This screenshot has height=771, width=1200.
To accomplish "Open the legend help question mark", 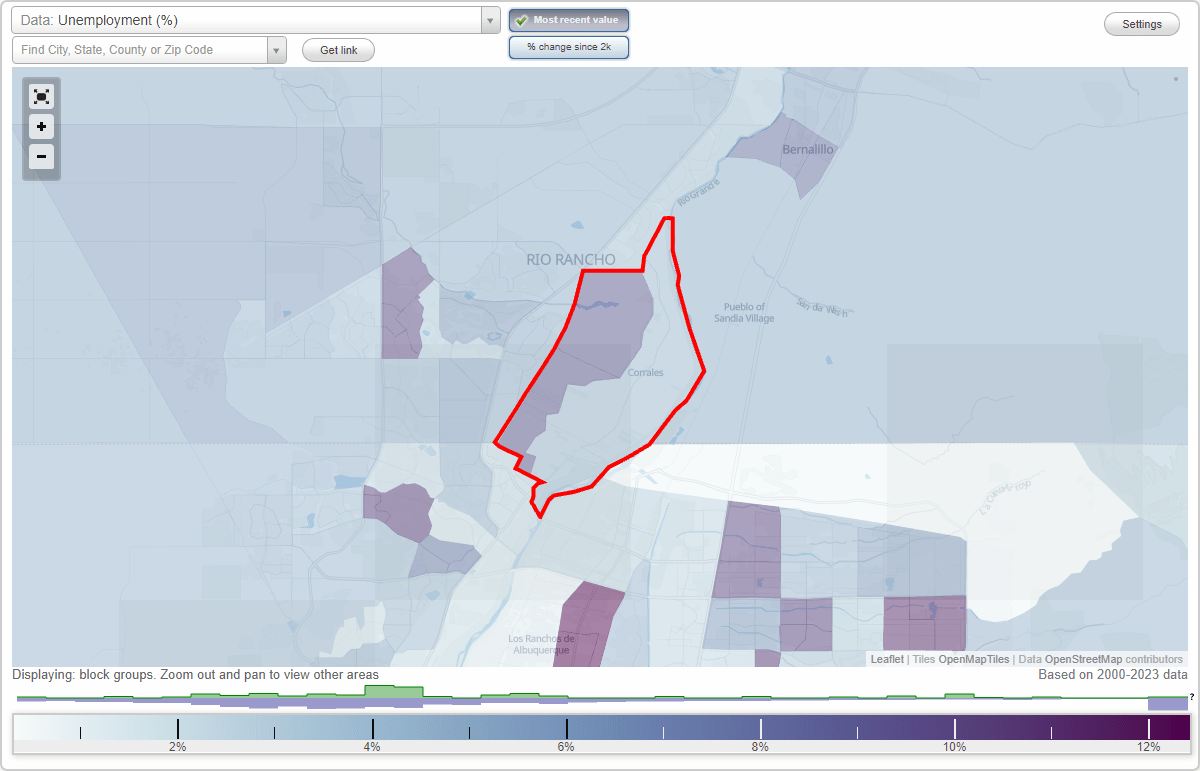I will [1192, 697].
